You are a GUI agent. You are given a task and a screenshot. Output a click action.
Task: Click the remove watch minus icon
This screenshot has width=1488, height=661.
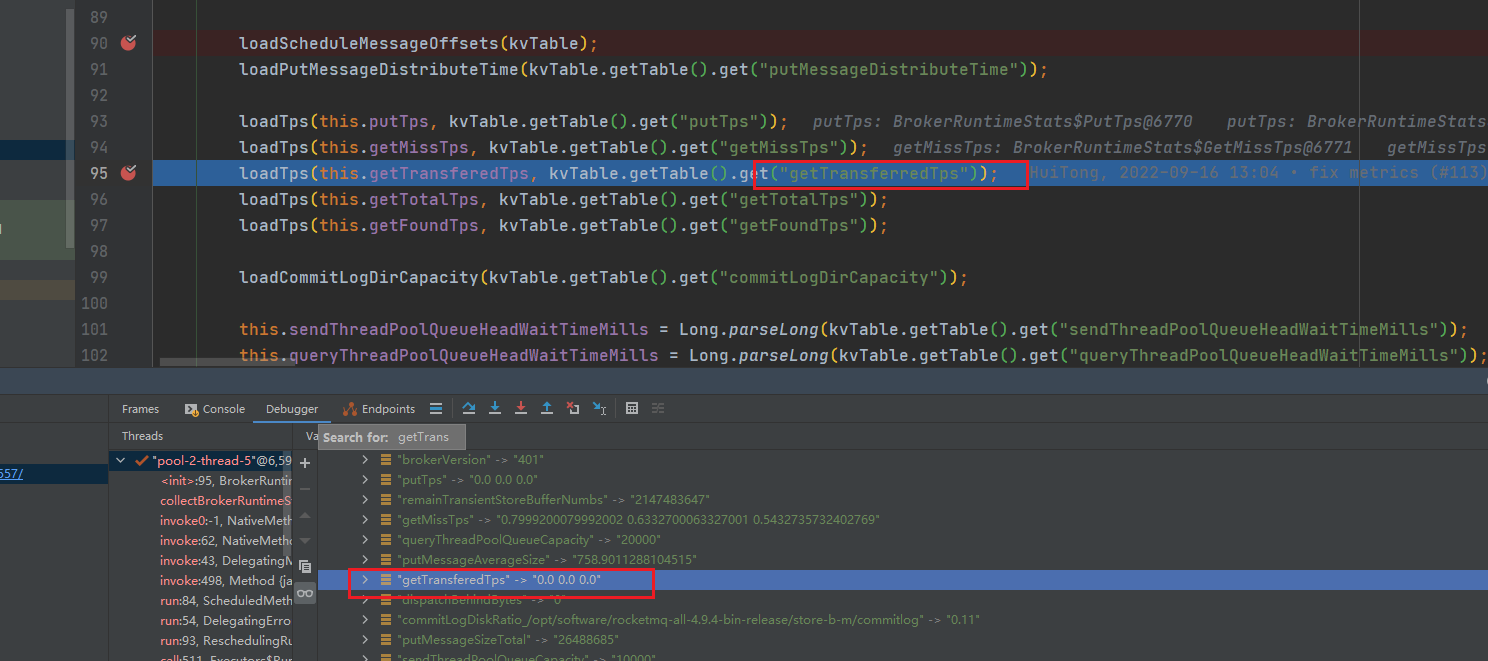click(x=305, y=489)
